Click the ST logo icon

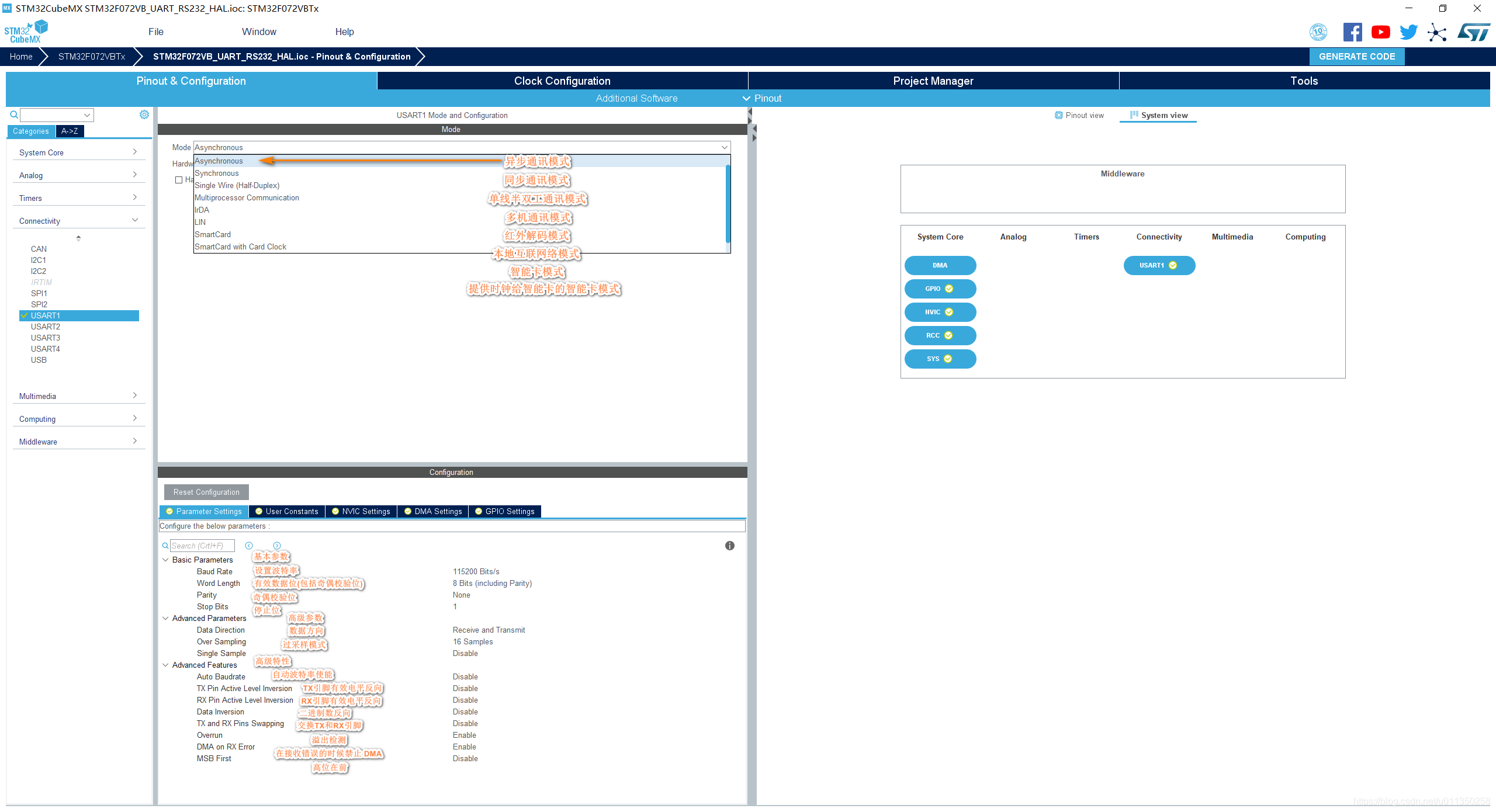(1473, 32)
